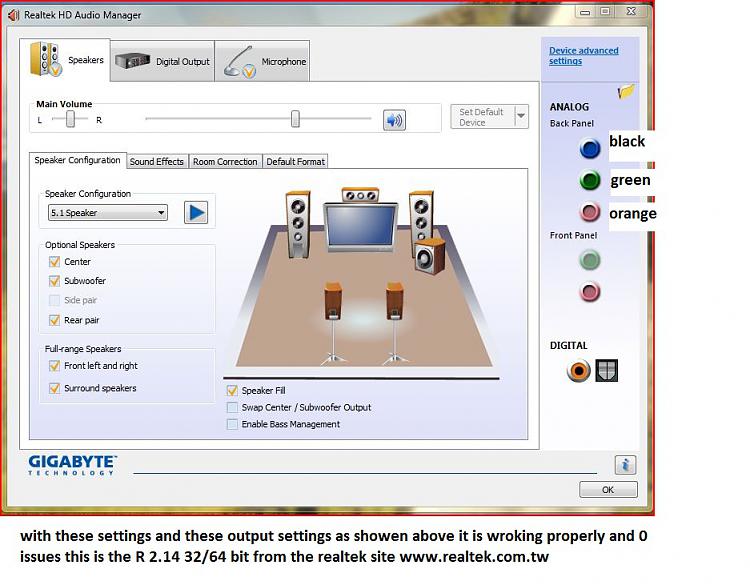
Task: Click the optical digital output icon
Action: coord(607,371)
